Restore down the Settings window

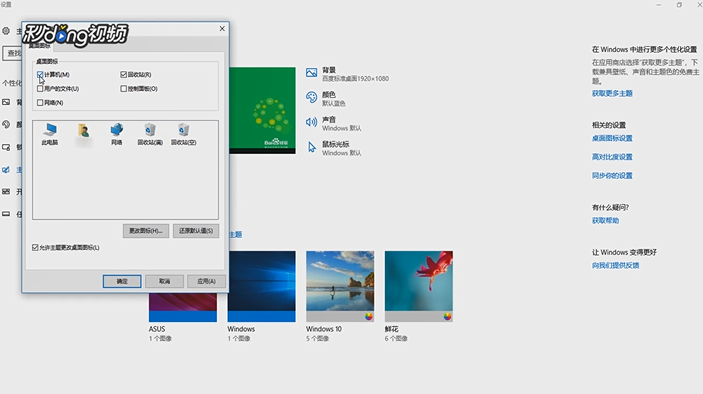click(x=679, y=5)
